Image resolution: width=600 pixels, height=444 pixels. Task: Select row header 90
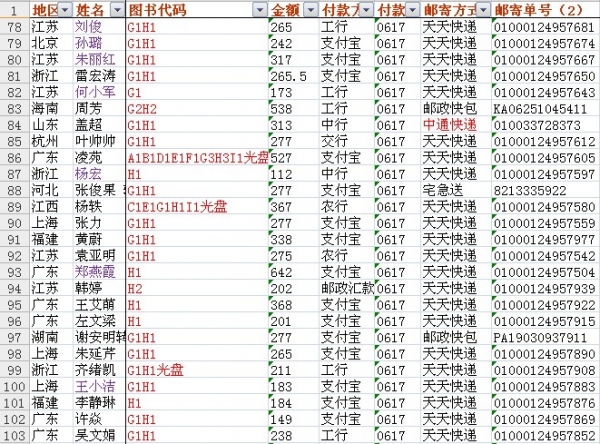pos(14,223)
